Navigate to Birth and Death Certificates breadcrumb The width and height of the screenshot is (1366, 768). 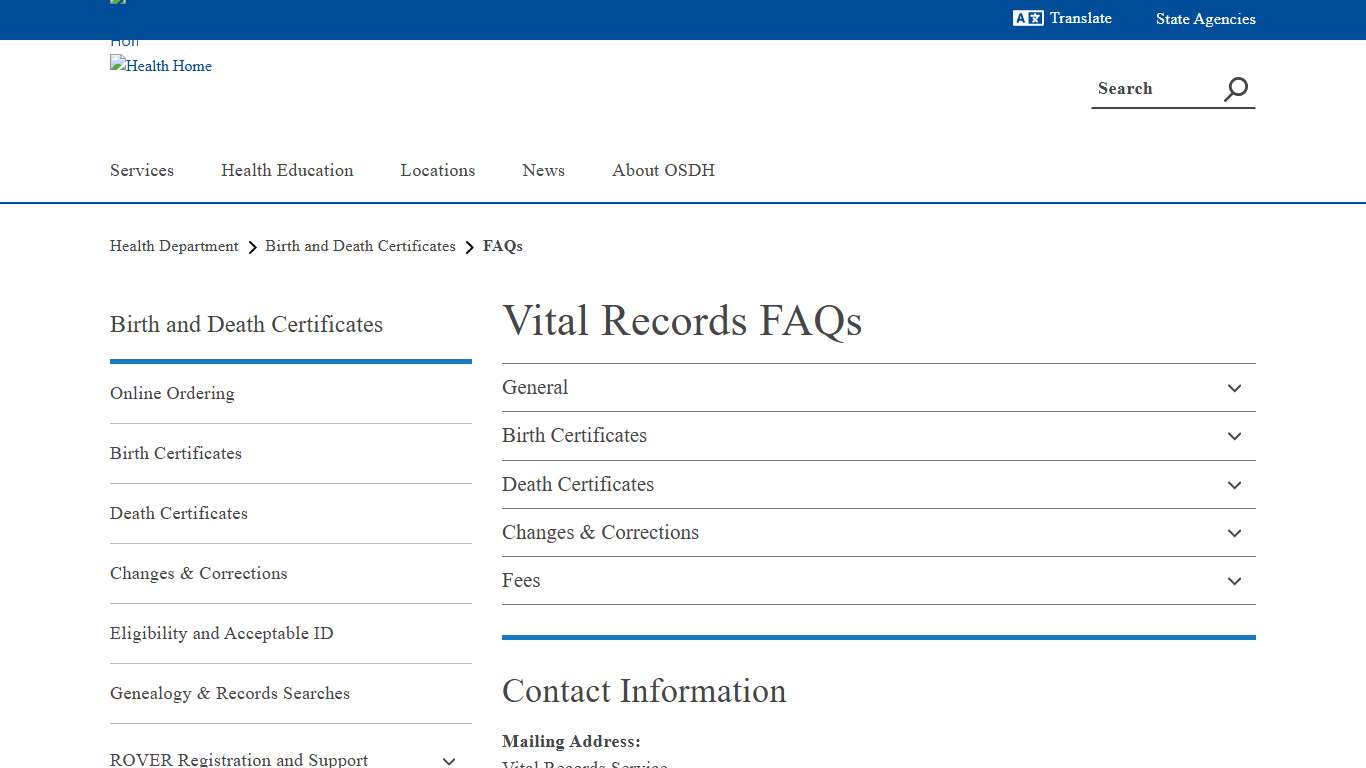(x=360, y=246)
